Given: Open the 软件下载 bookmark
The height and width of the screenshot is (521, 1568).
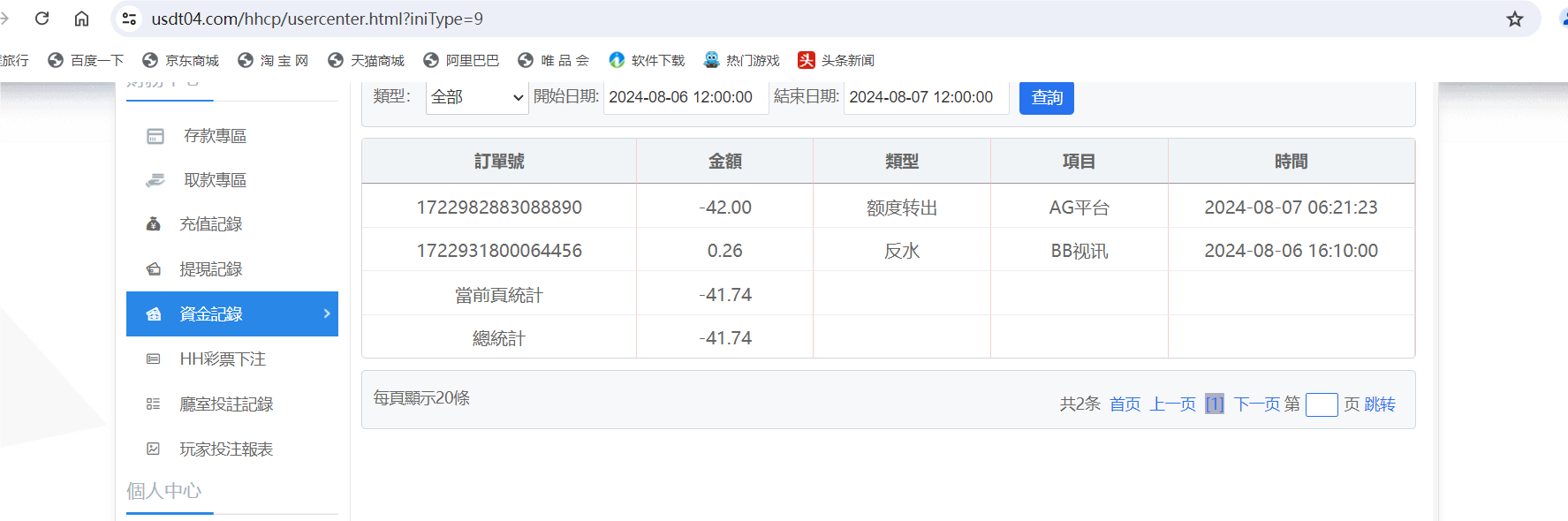Looking at the screenshot, I should 647,60.
